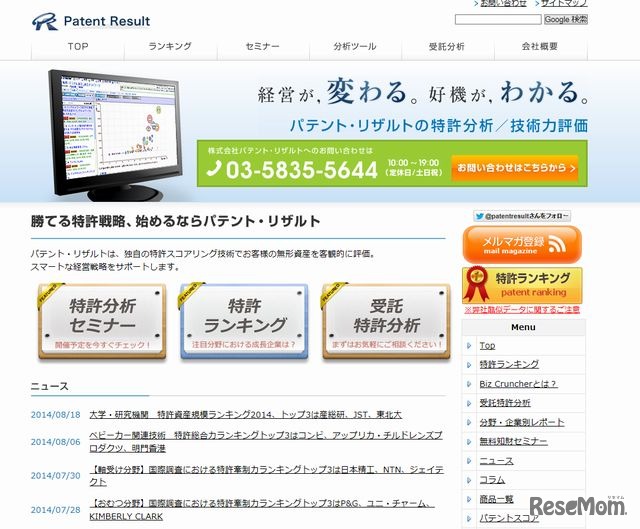Click the orange お問い合わせはこちらから button
Screen dimensions: 640x529
(515, 168)
